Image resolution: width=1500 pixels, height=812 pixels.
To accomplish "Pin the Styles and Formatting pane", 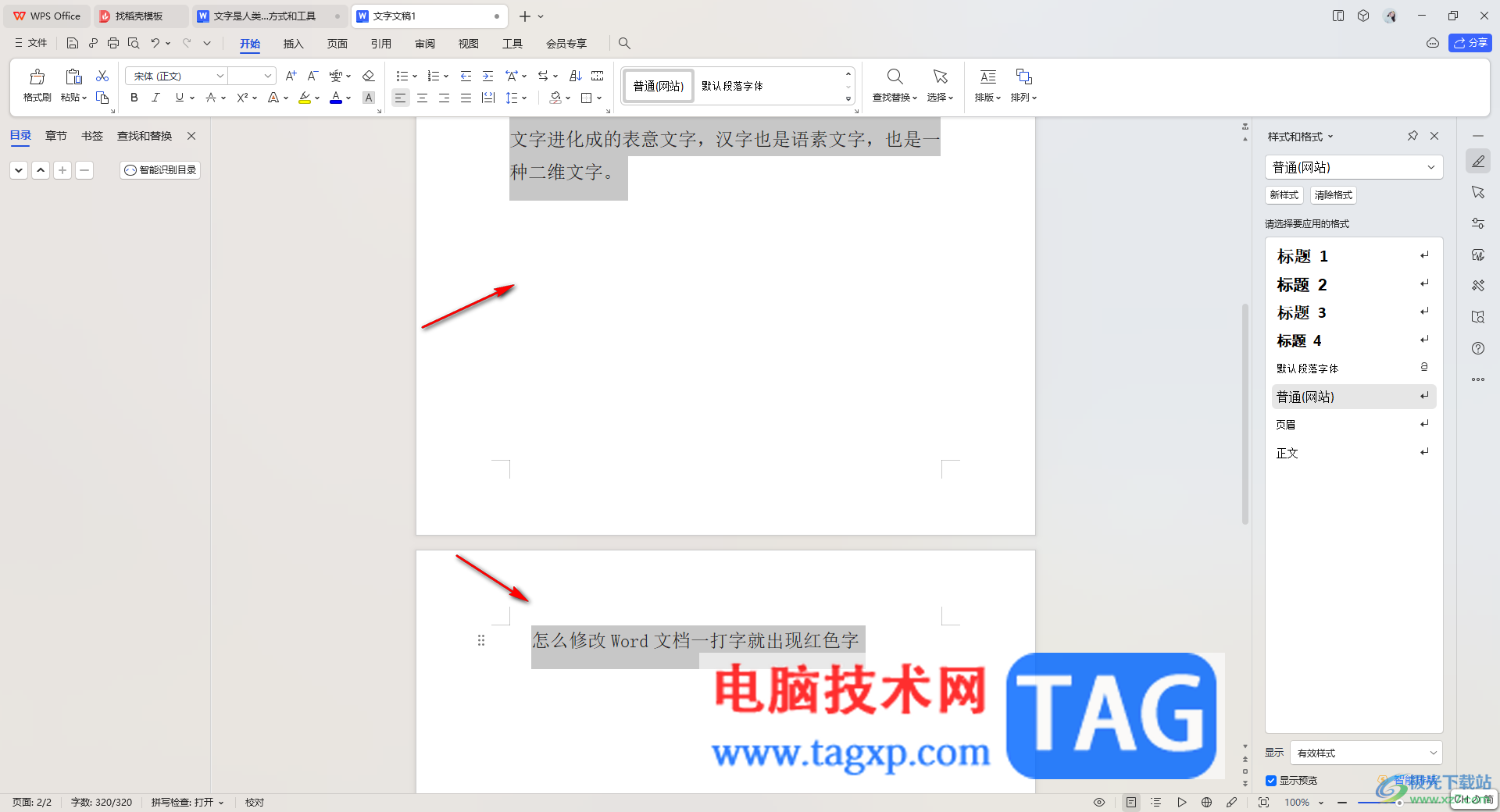I will click(x=1412, y=136).
